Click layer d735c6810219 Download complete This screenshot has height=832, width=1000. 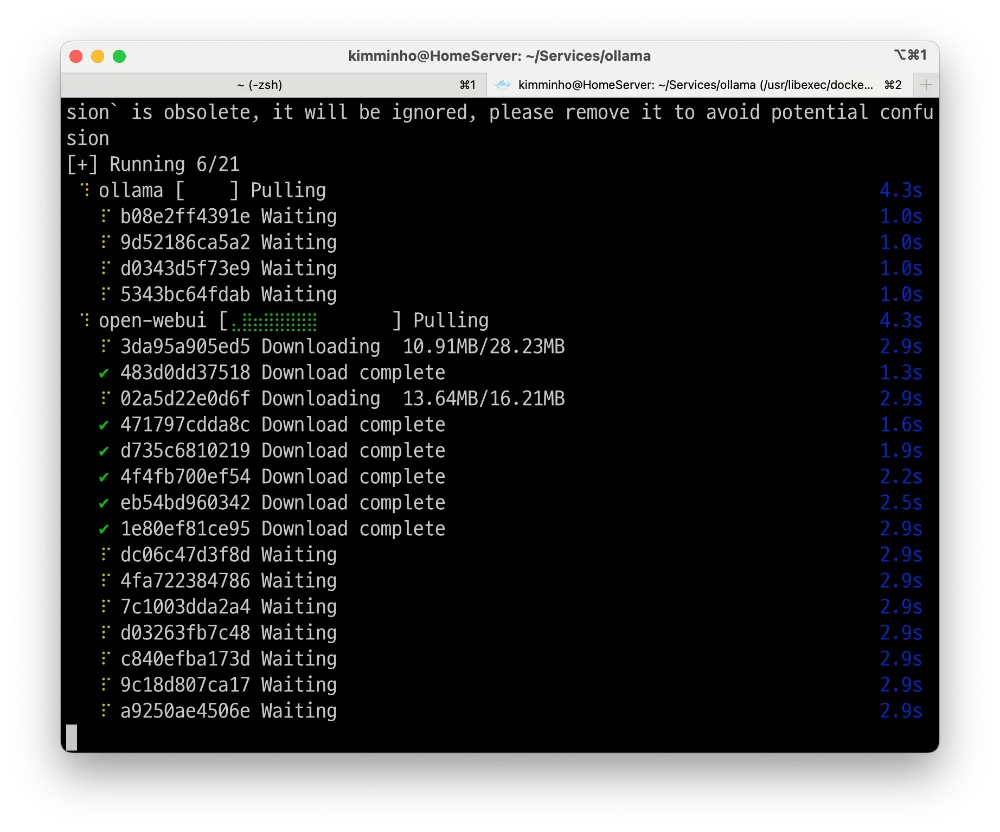[283, 451]
